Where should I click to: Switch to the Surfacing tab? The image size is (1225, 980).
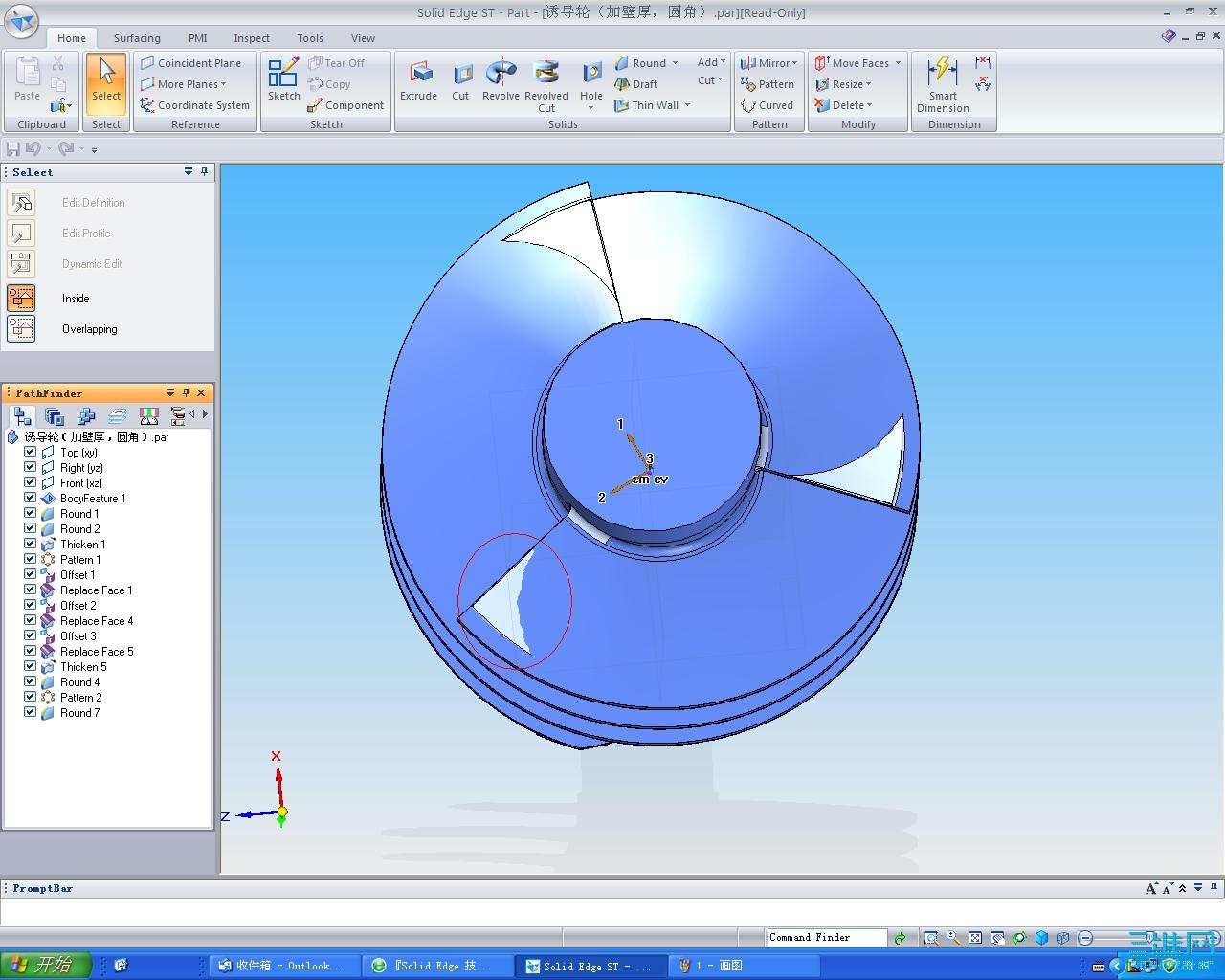tap(137, 38)
